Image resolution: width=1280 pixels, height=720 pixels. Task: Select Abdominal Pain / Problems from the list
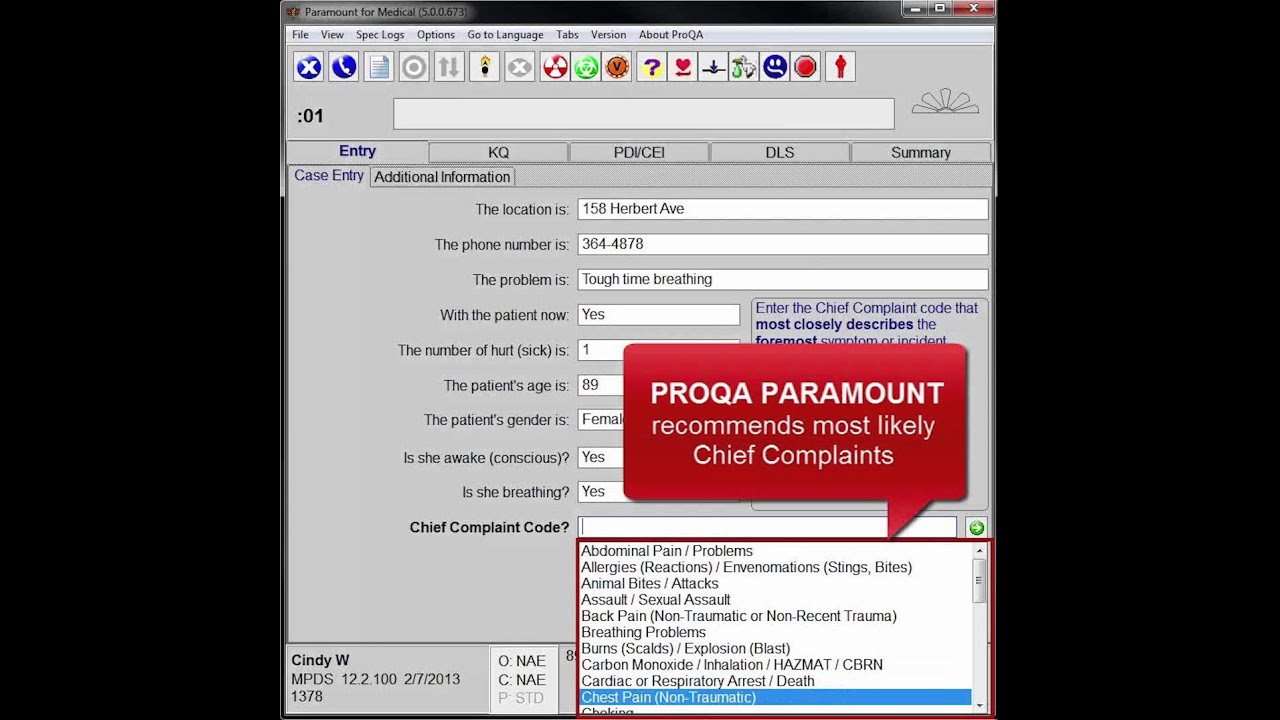click(775, 551)
